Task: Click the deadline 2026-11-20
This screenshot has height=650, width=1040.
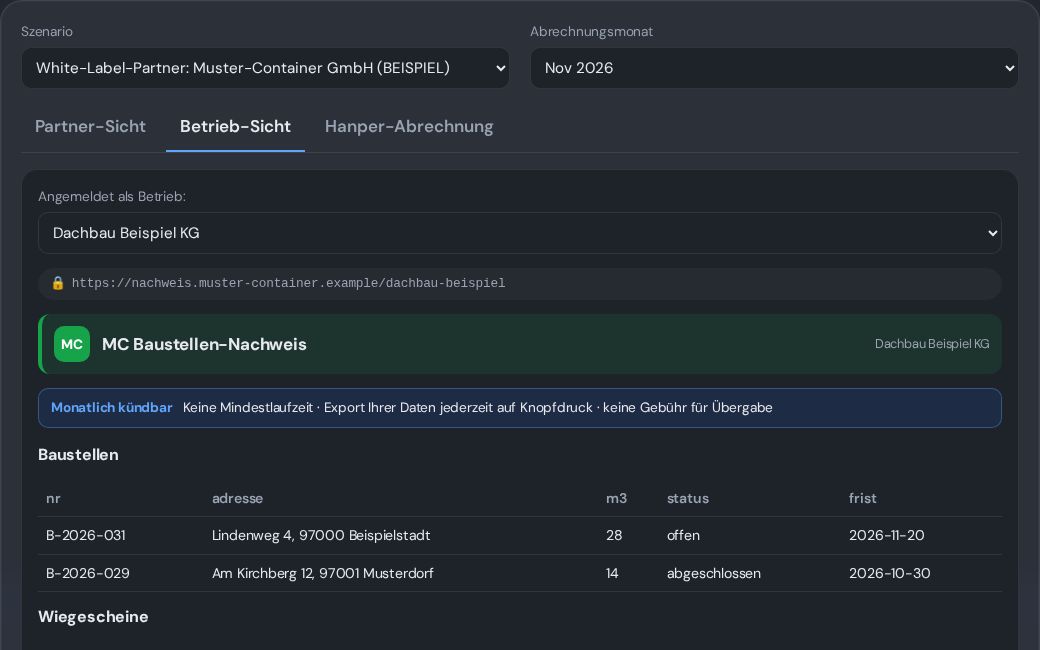Action: pos(886,535)
